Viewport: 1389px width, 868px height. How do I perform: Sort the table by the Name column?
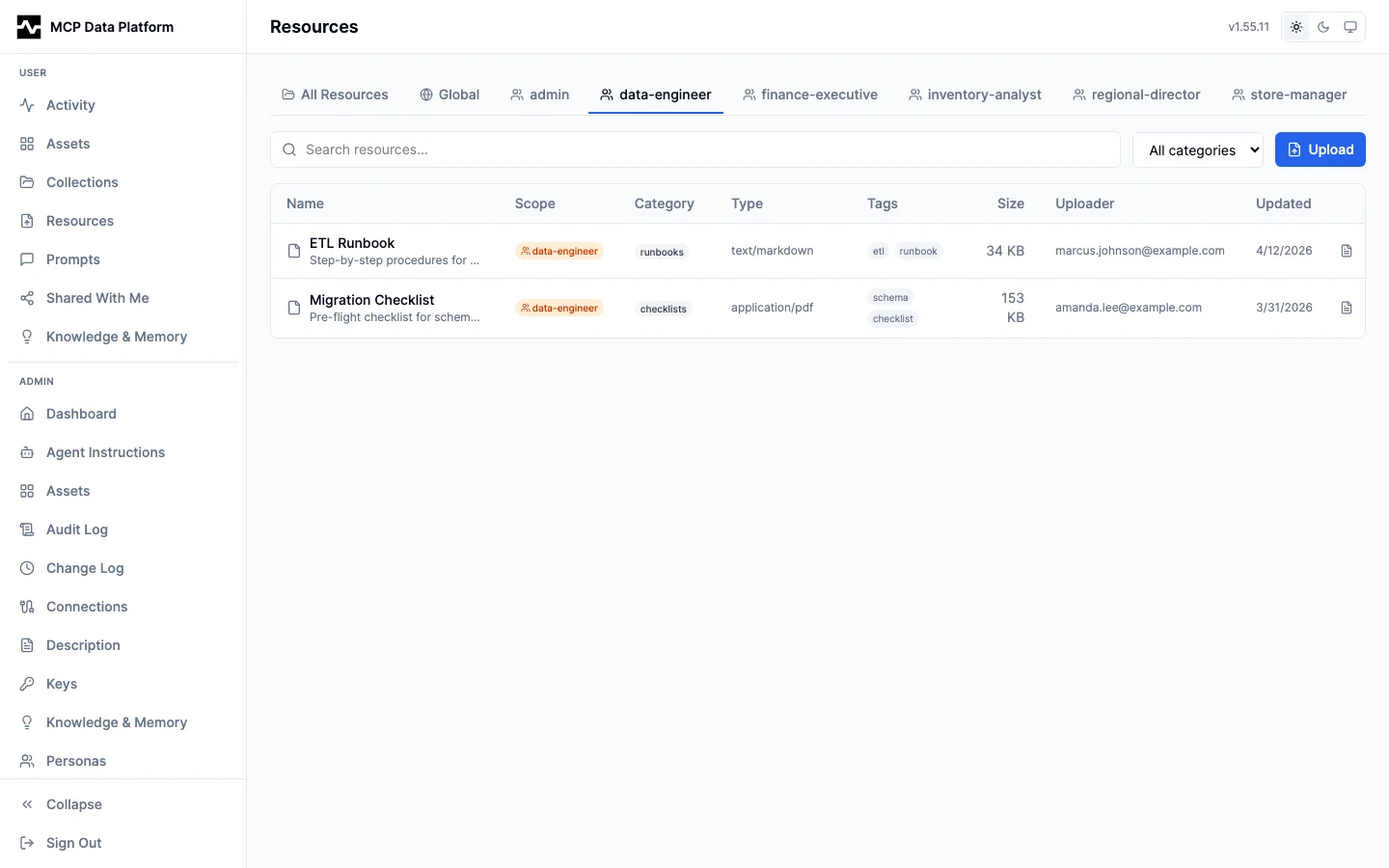point(305,203)
